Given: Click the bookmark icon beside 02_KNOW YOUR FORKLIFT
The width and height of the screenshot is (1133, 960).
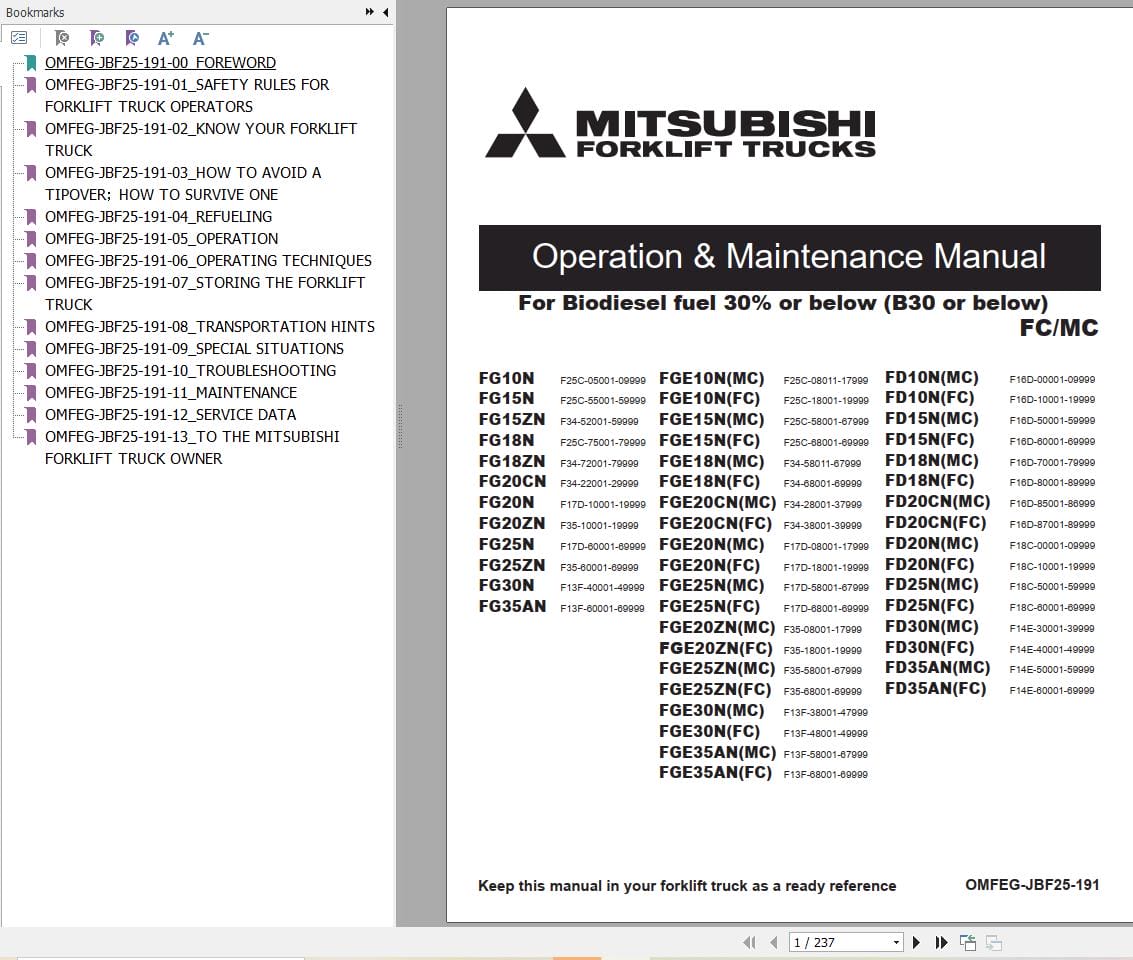Looking at the screenshot, I should [31, 129].
